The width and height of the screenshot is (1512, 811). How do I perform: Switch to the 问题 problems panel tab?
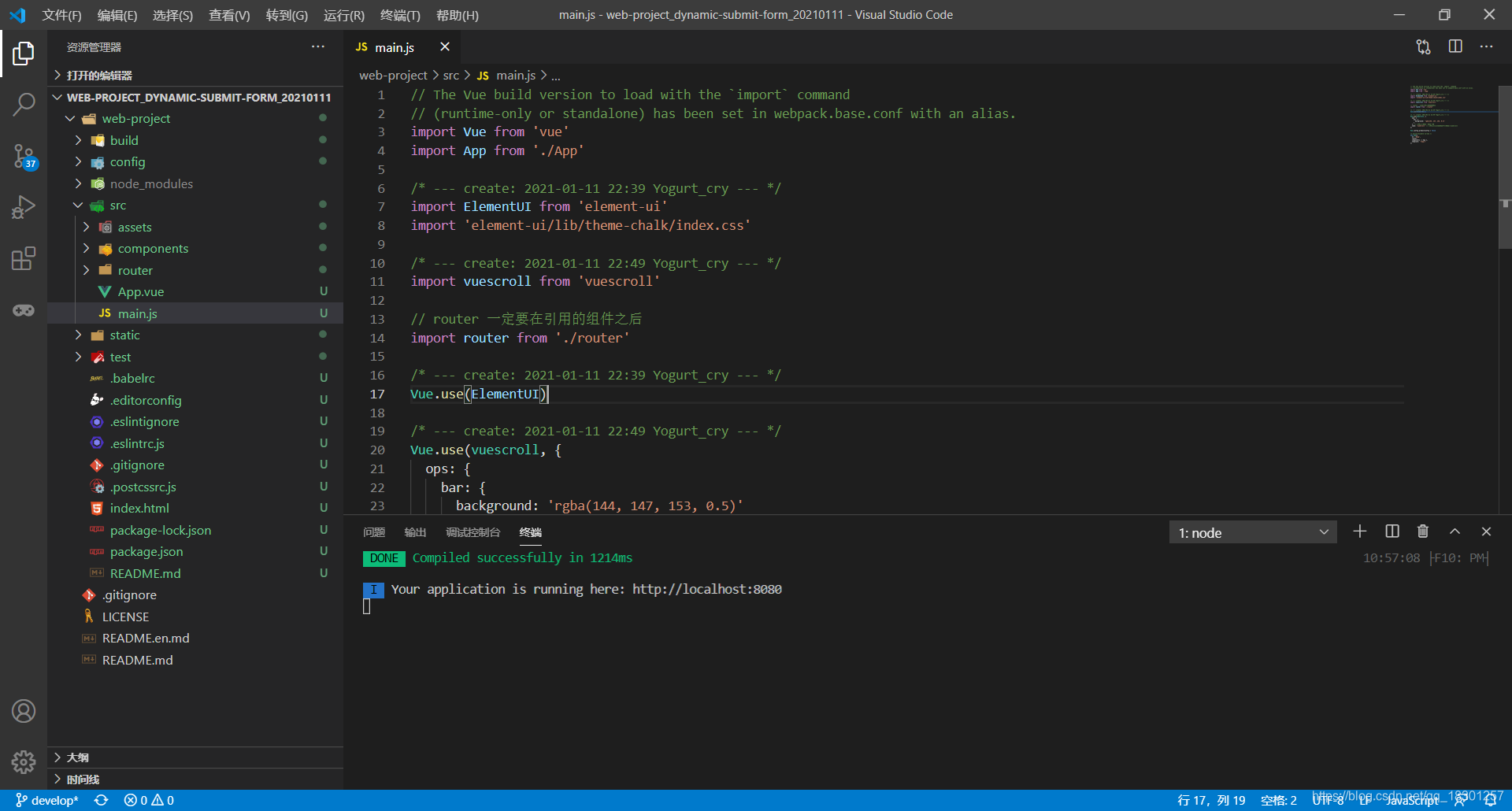(374, 532)
